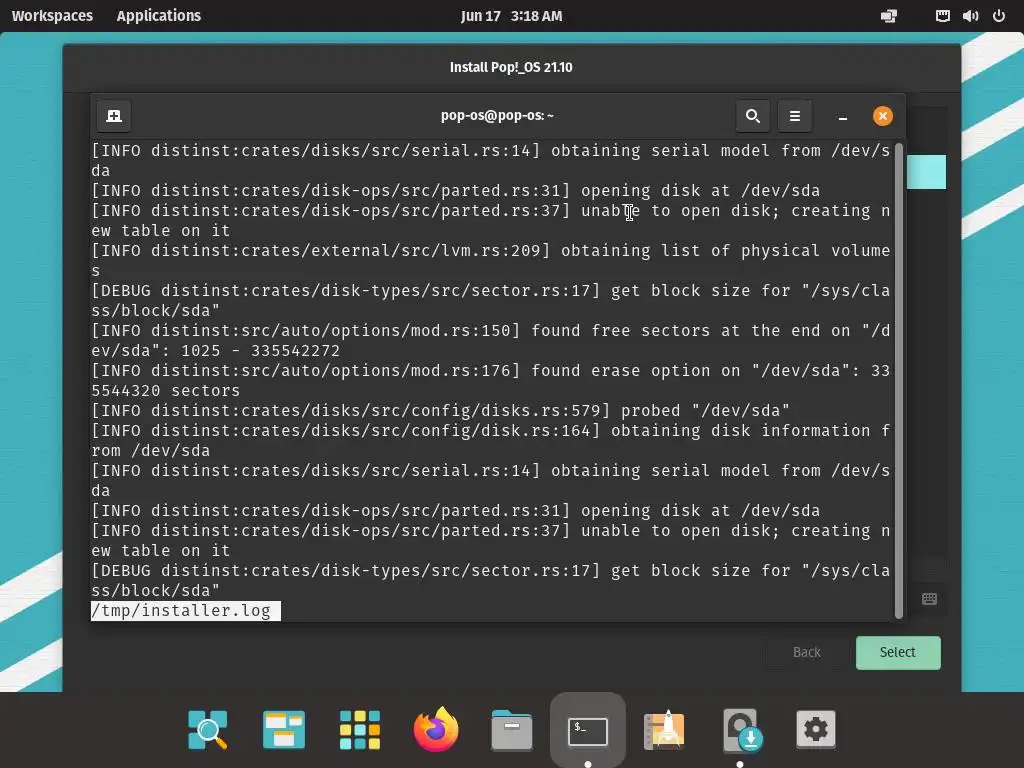Viewport: 1024px width, 768px height.
Task: Open the clock and calendar Jun 17
Action: coord(511,16)
